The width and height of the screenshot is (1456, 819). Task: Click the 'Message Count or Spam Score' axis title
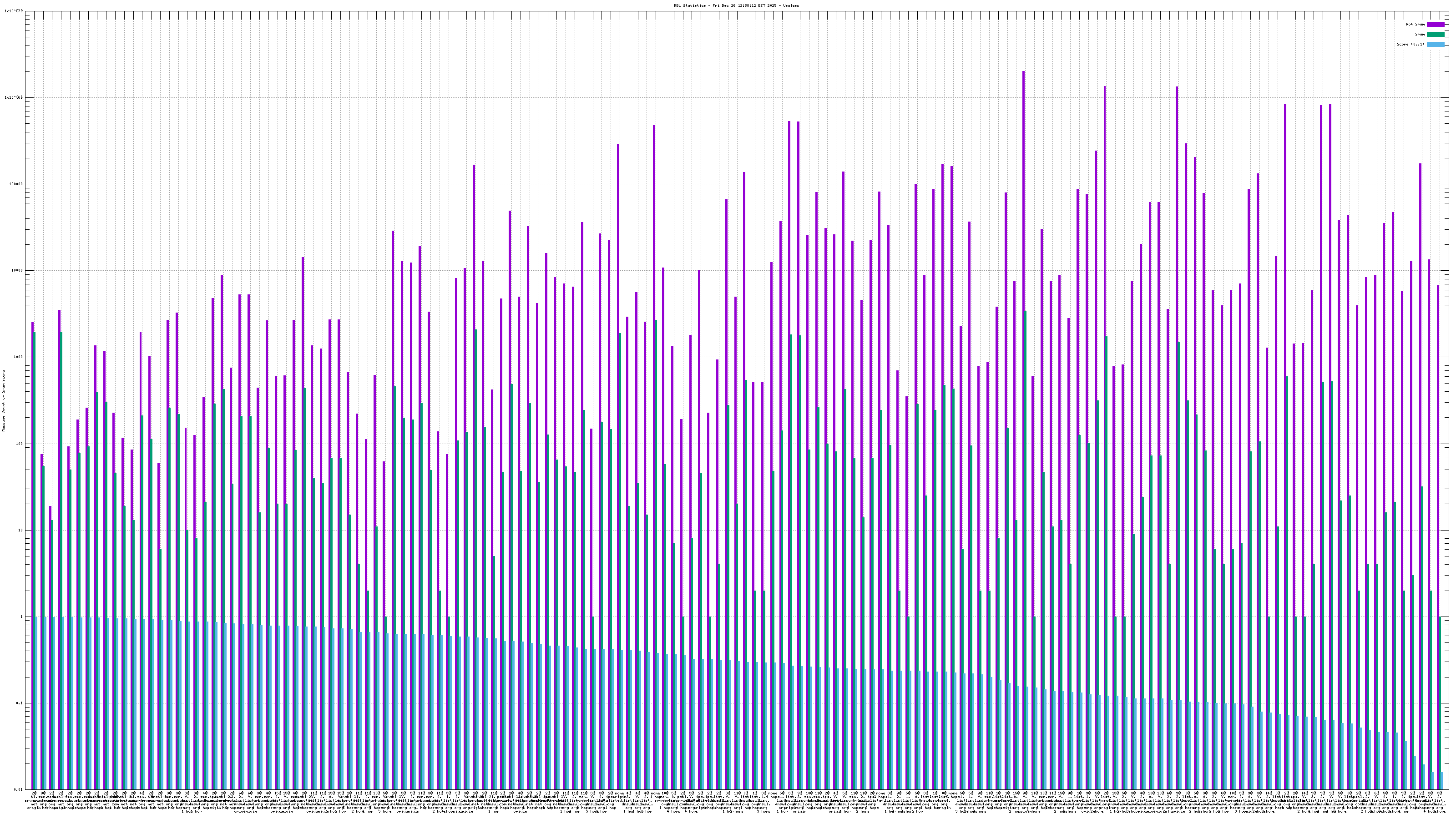(x=3, y=401)
